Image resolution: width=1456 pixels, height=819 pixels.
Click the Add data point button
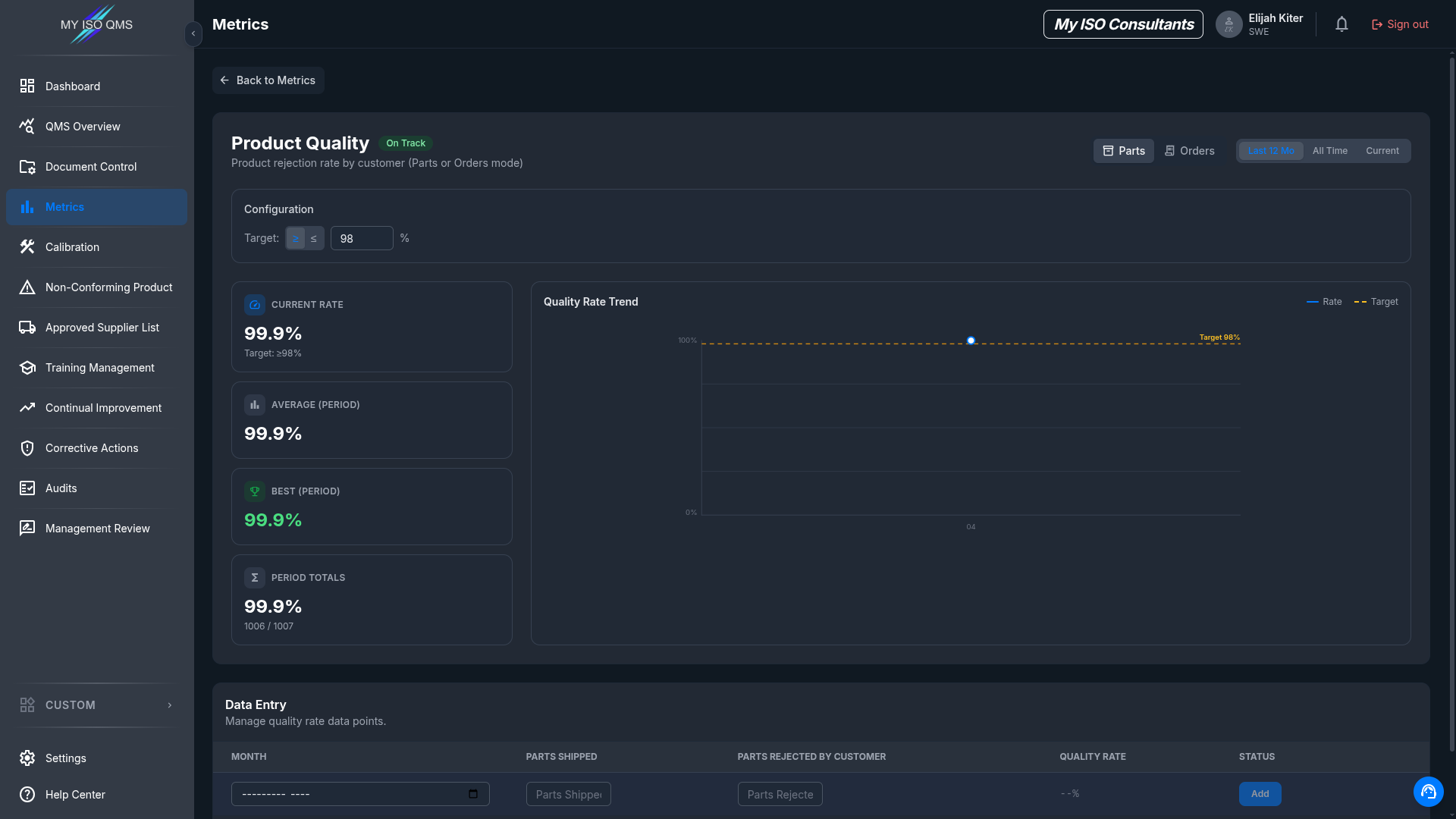tap(1260, 794)
